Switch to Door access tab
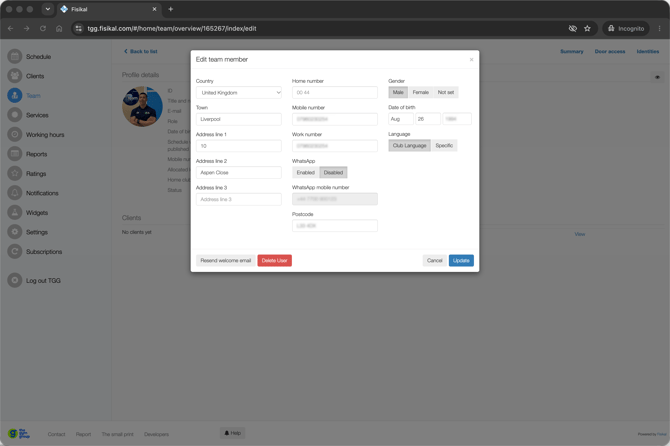The width and height of the screenshot is (670, 446). tap(610, 51)
